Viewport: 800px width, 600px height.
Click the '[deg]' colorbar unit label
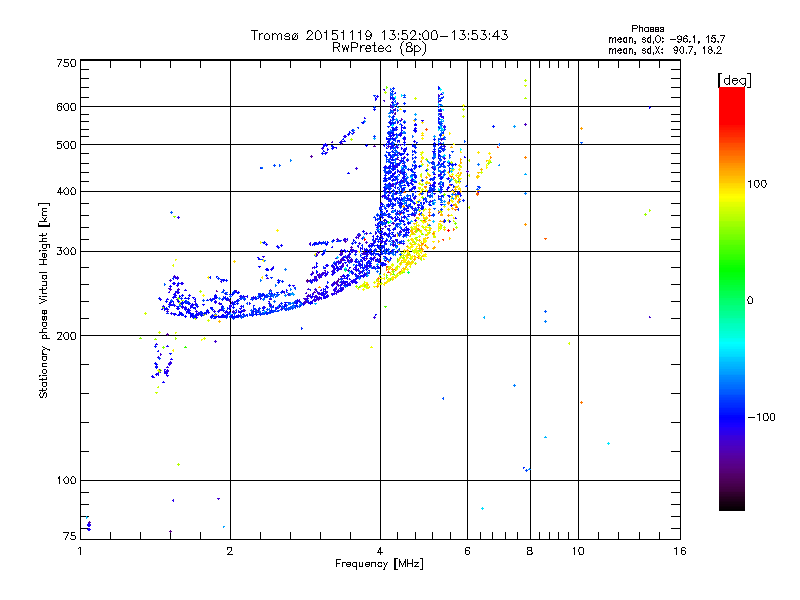pyautogui.click(x=734, y=81)
